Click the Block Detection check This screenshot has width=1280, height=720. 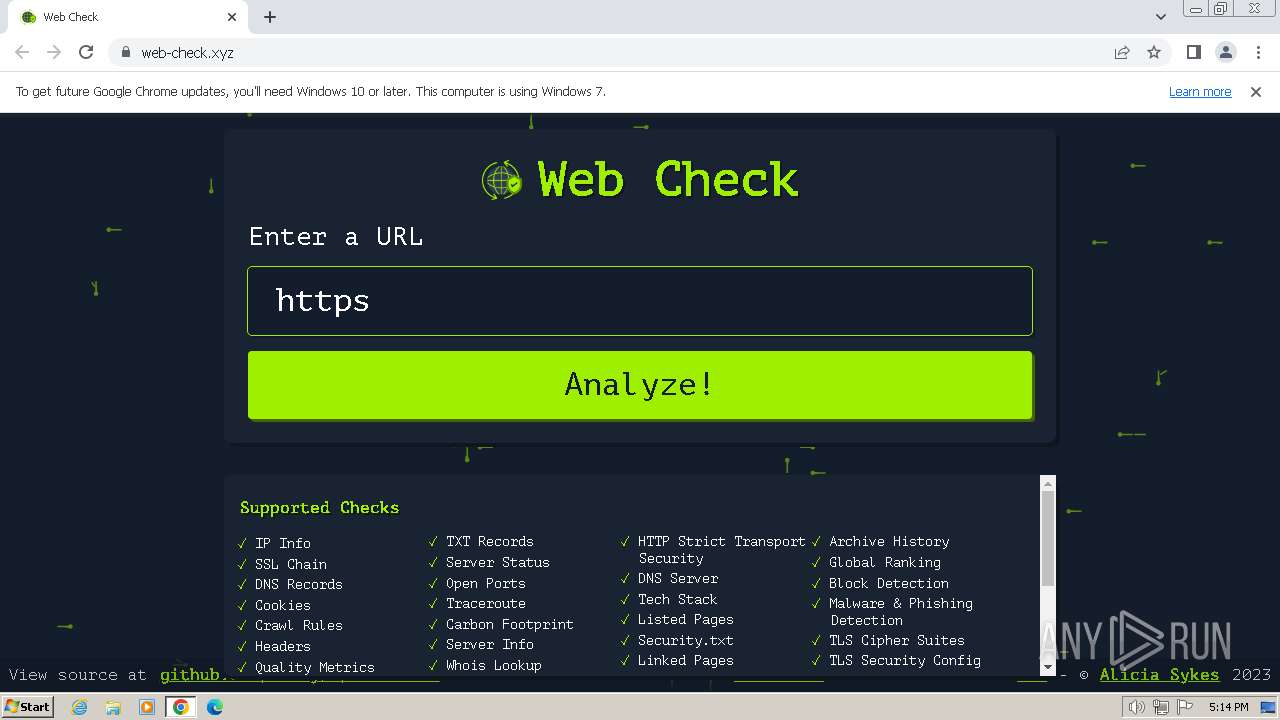click(x=889, y=583)
